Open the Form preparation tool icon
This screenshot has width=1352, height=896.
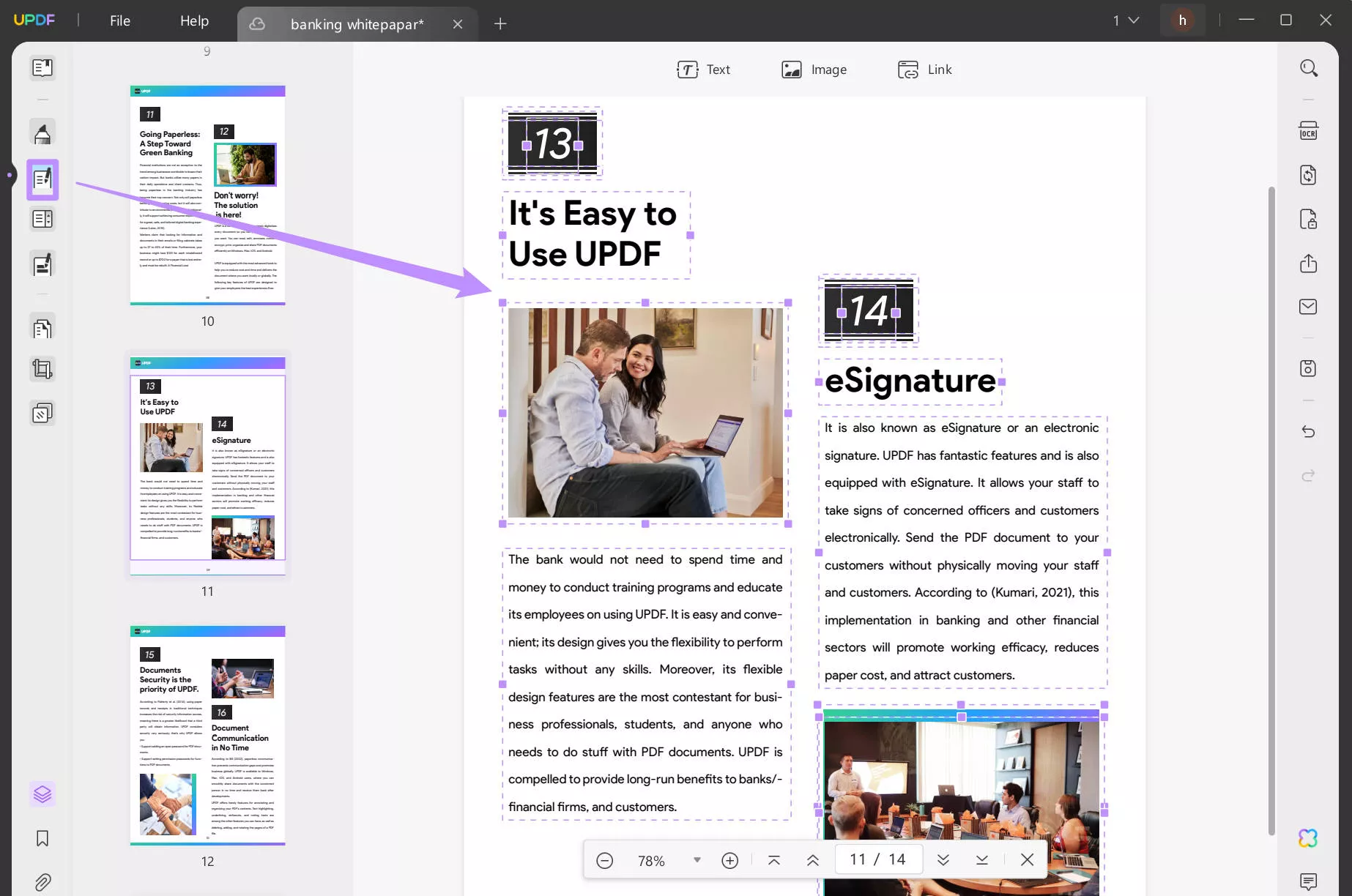coord(42,219)
